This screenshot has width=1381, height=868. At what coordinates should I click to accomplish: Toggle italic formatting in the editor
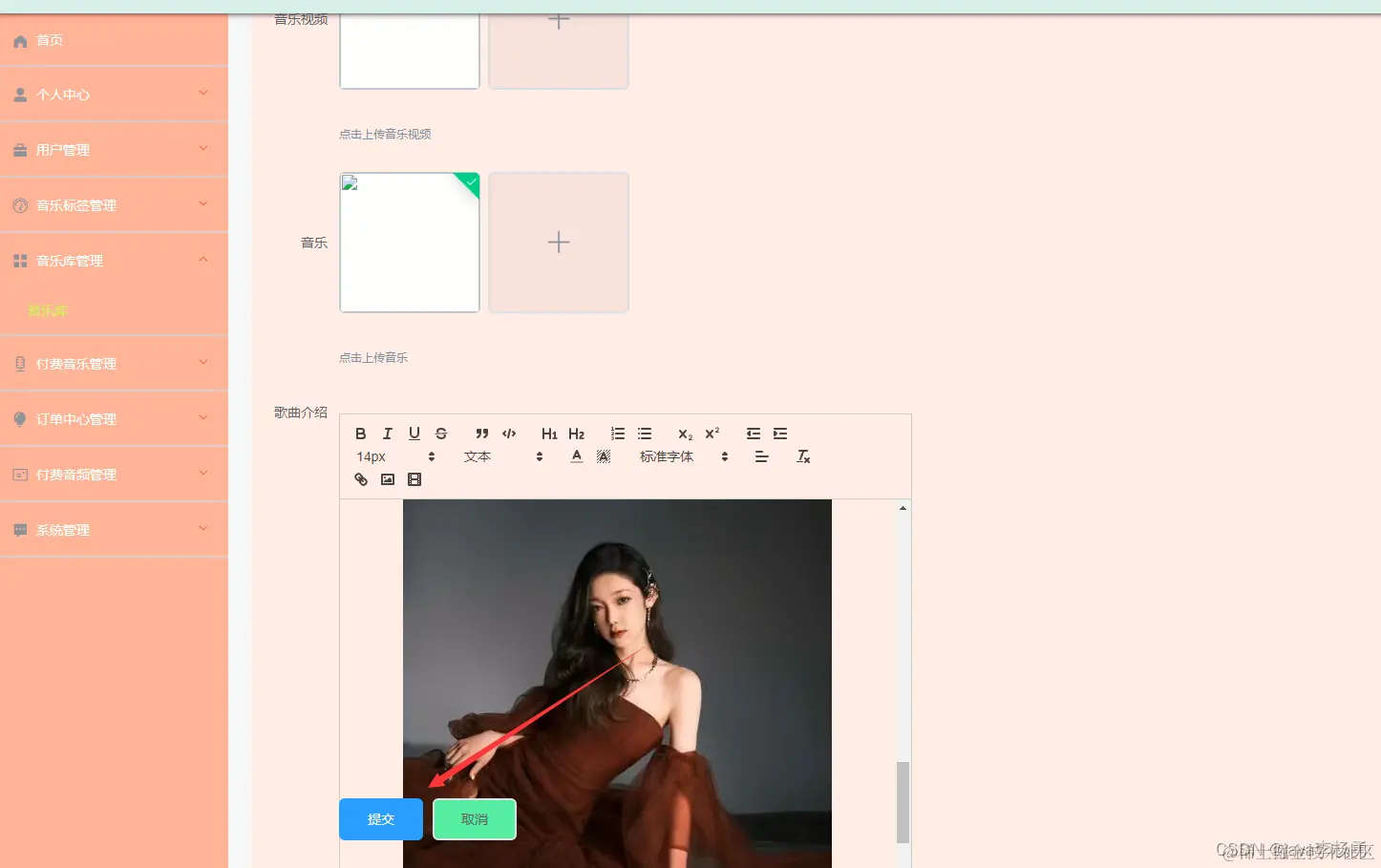pos(388,434)
